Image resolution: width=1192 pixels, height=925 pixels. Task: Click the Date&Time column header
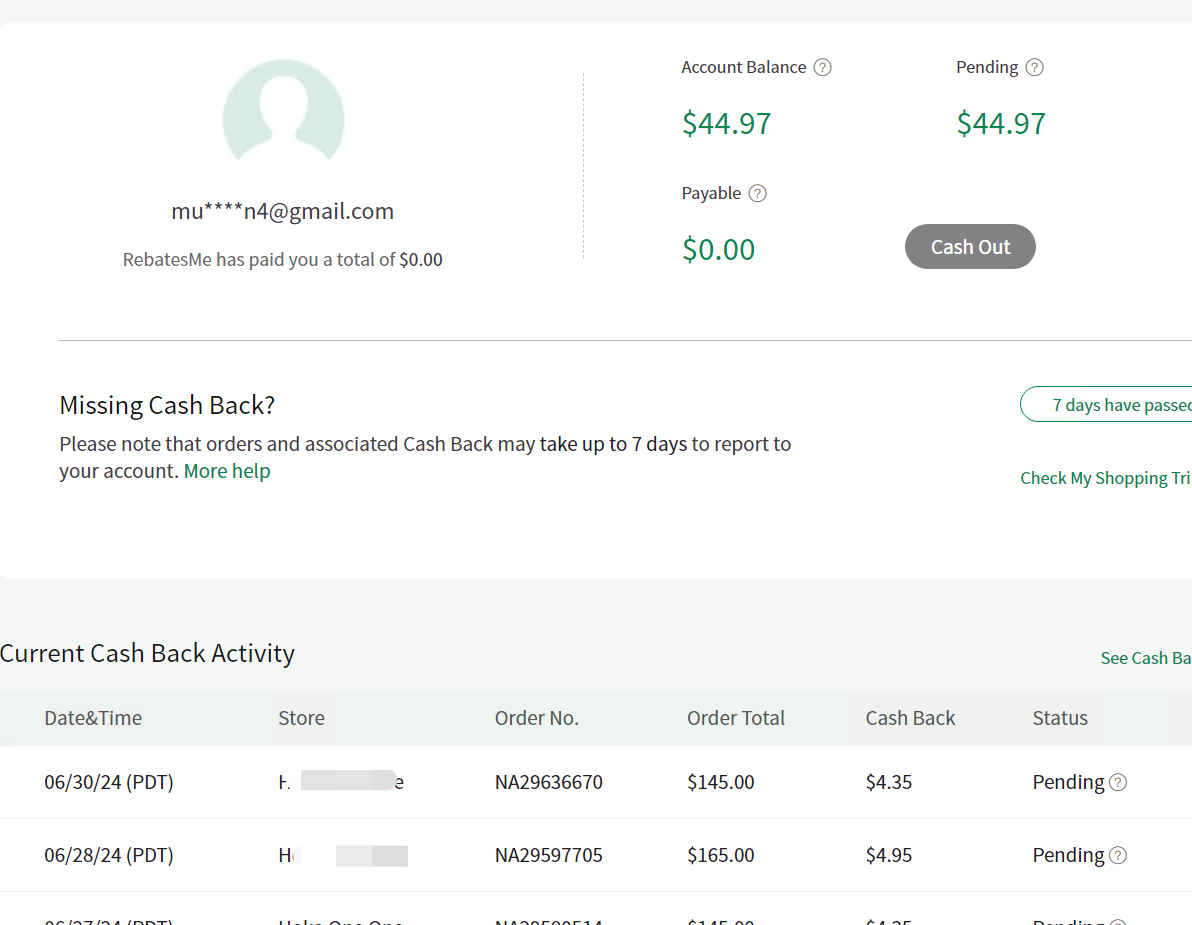93,718
